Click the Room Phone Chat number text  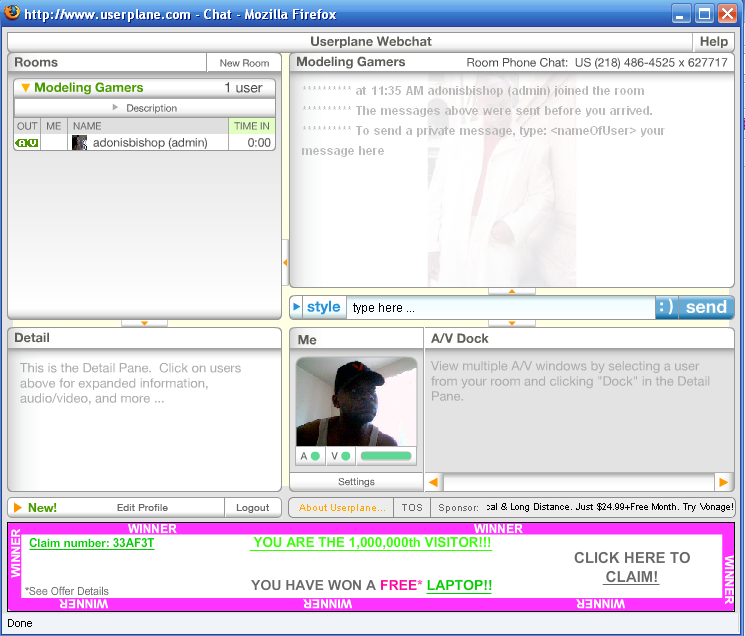coord(597,63)
